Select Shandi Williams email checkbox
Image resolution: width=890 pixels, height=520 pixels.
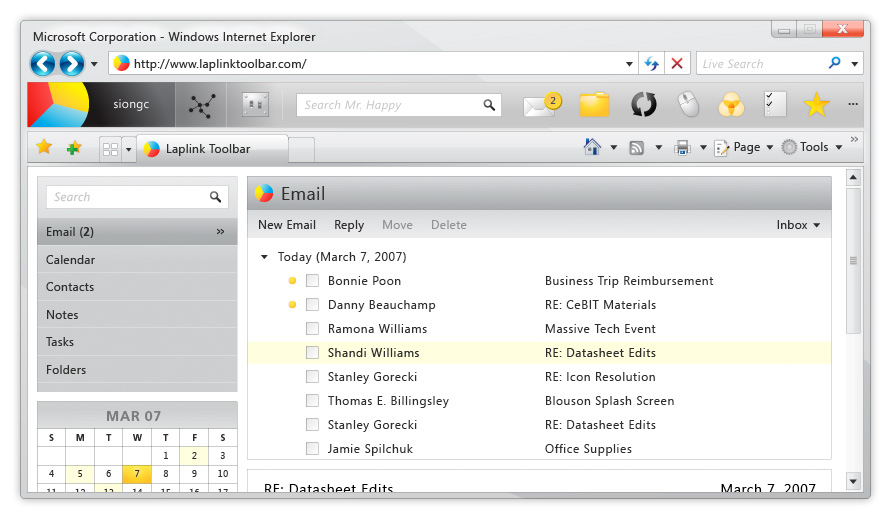click(x=313, y=353)
